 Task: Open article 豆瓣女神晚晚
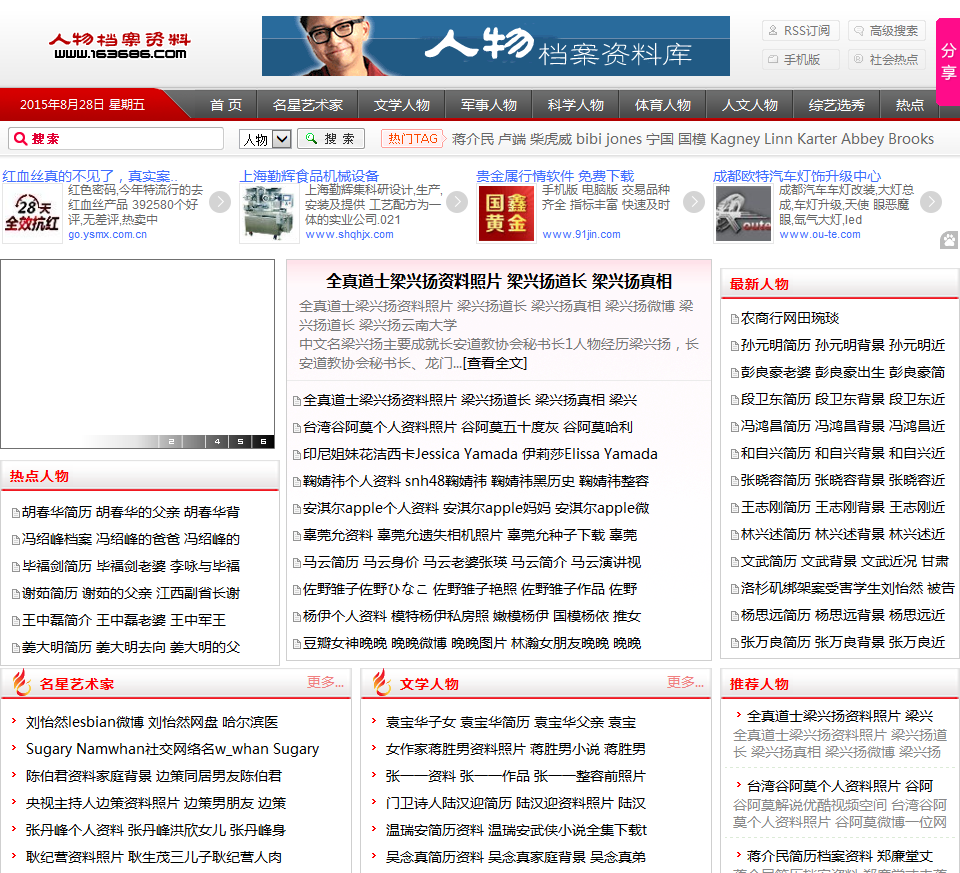pos(472,643)
